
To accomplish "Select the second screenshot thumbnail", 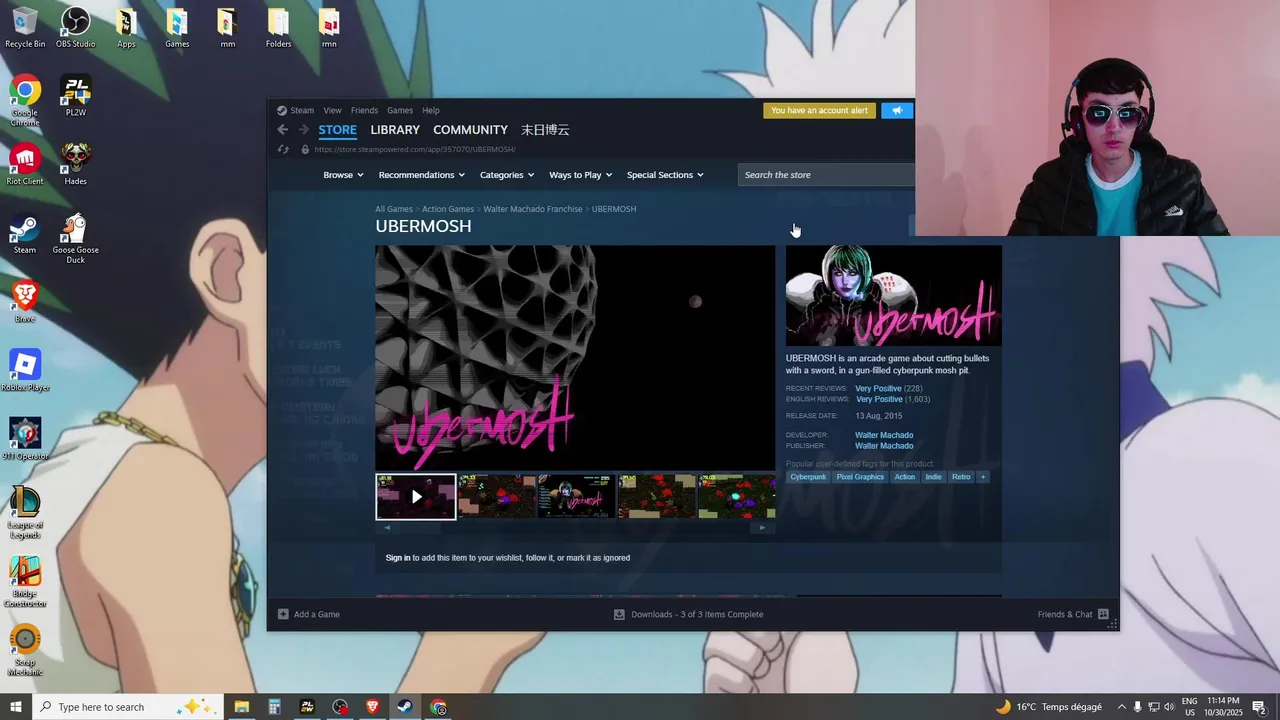I will [x=497, y=497].
